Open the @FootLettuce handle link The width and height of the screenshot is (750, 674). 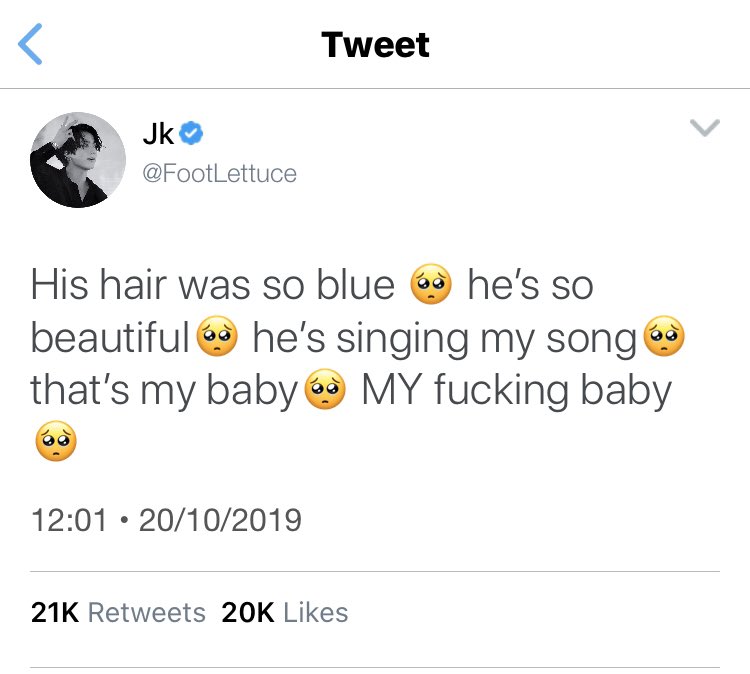coord(220,173)
